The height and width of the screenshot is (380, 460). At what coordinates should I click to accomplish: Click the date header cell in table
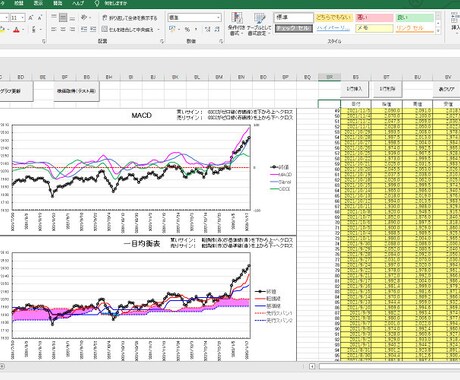356,104
